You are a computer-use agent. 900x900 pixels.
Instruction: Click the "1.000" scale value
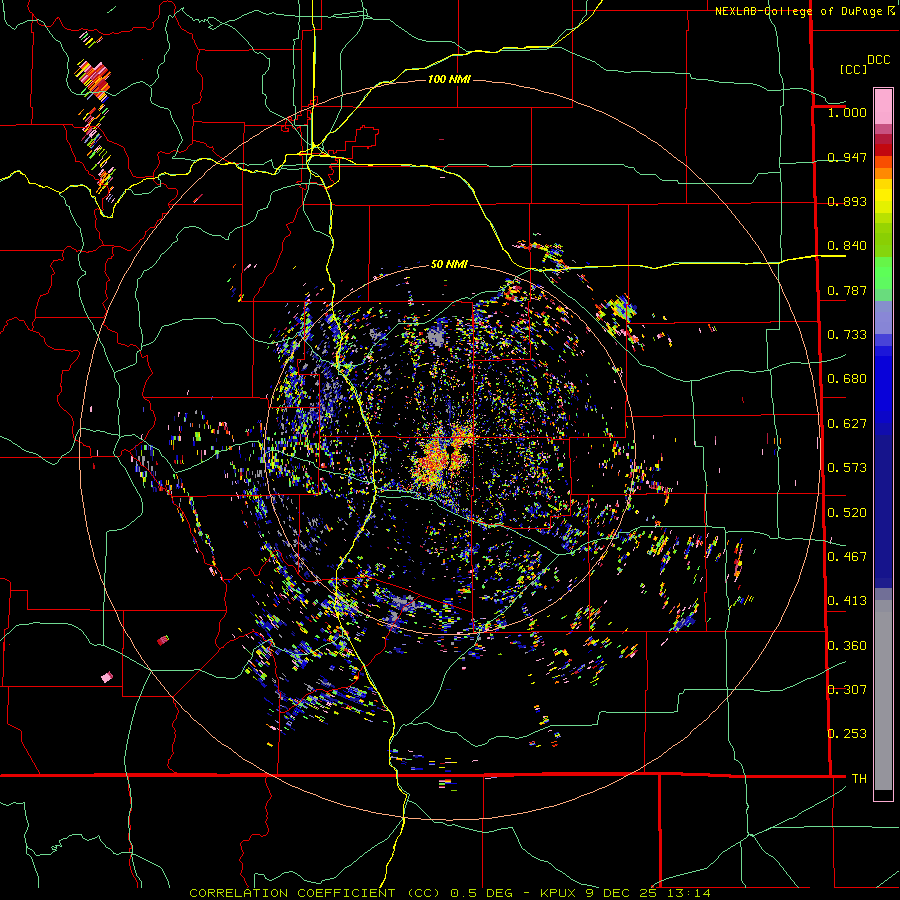[x=847, y=113]
